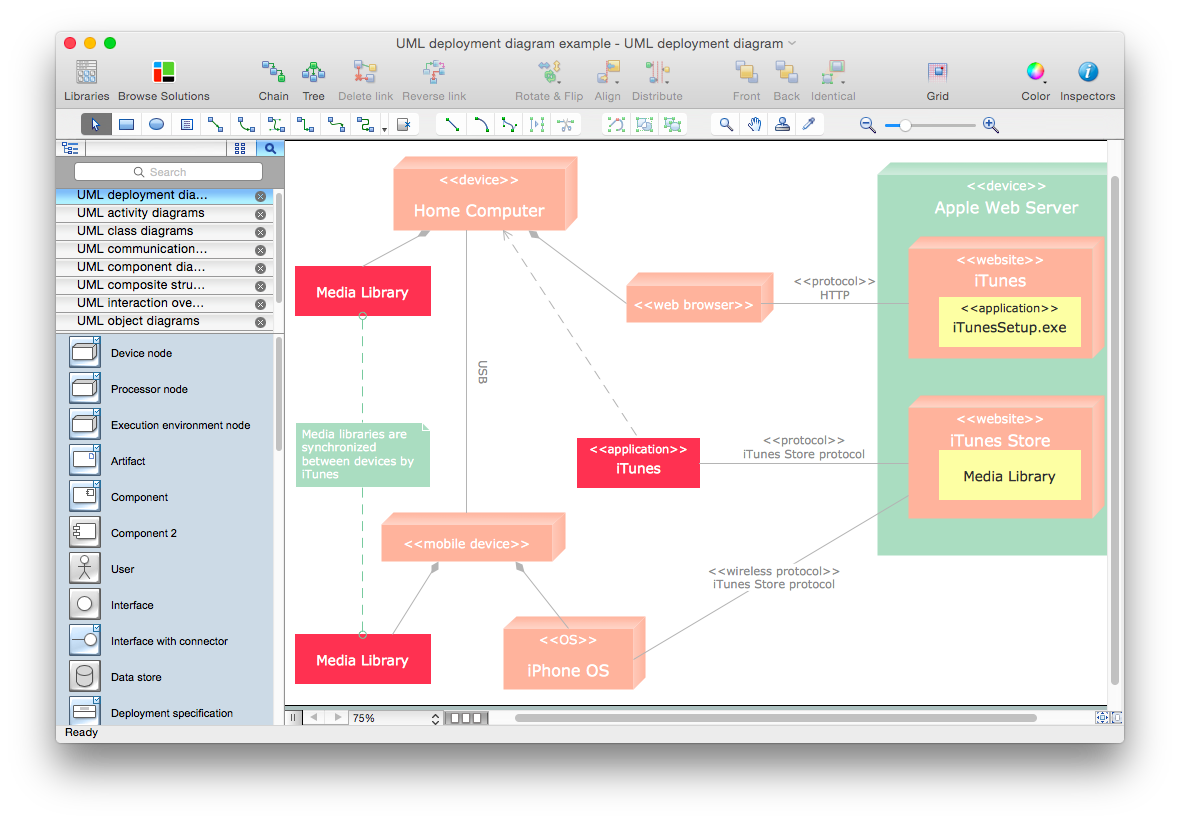
Task: Select the scissors split tool
Action: click(566, 125)
